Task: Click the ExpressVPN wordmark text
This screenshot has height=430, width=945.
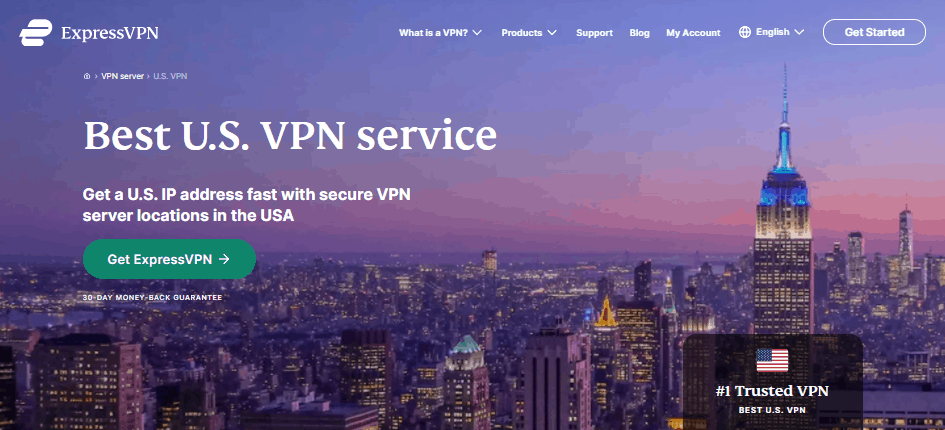Action: coord(110,33)
